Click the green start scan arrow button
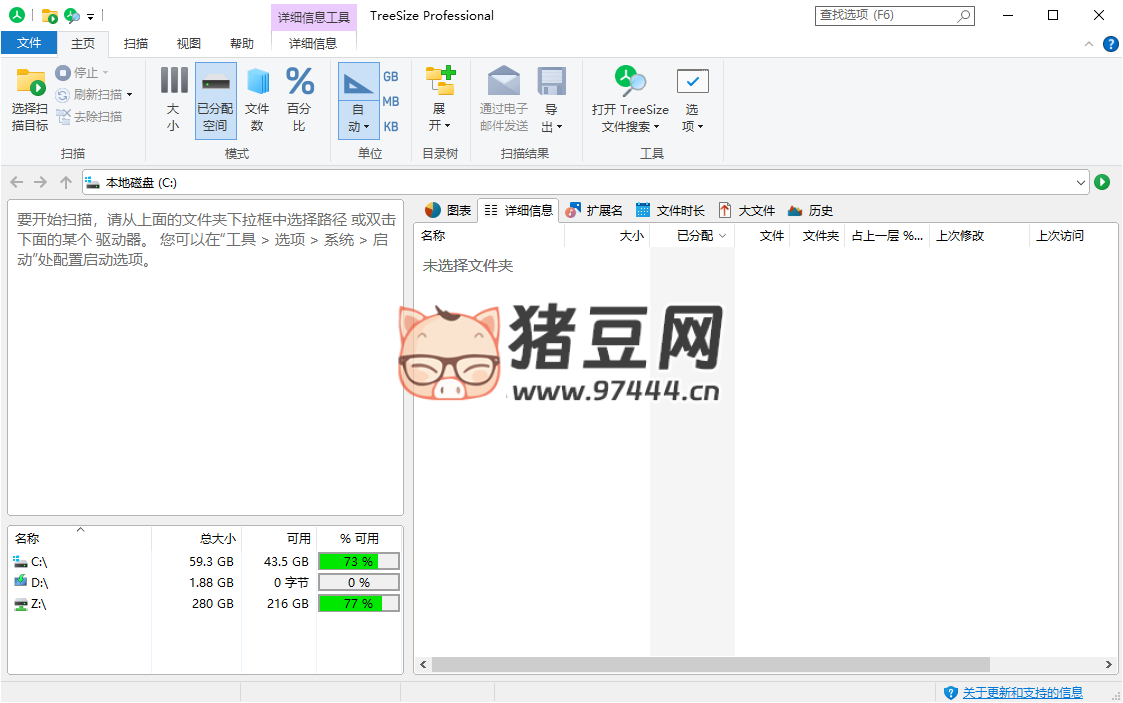 click(1102, 182)
